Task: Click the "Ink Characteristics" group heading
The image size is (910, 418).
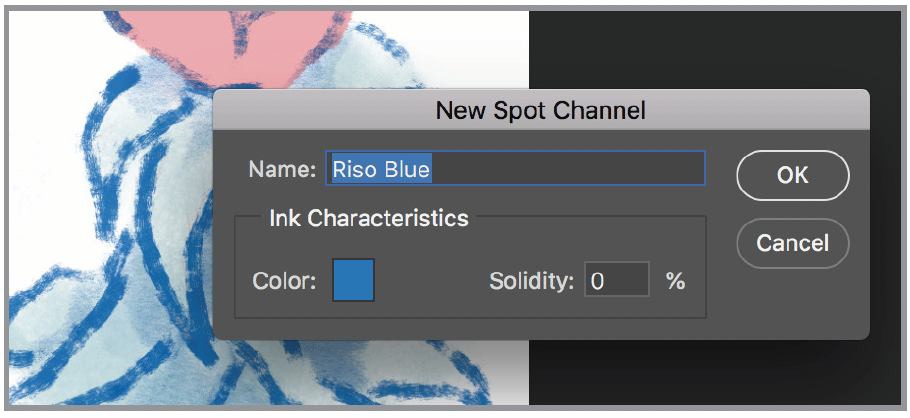Action: pyautogui.click(x=368, y=217)
